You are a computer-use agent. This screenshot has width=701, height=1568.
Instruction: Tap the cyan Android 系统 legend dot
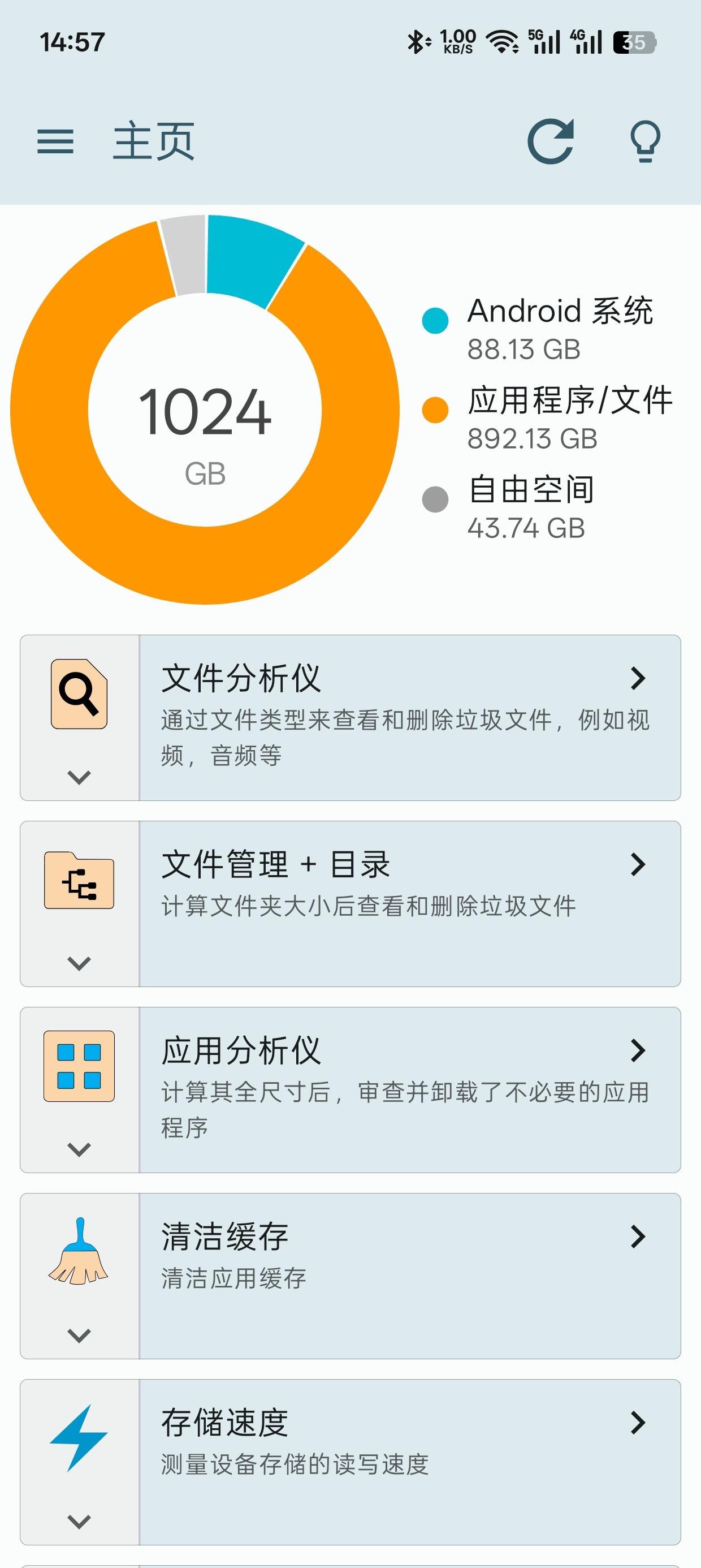(435, 321)
